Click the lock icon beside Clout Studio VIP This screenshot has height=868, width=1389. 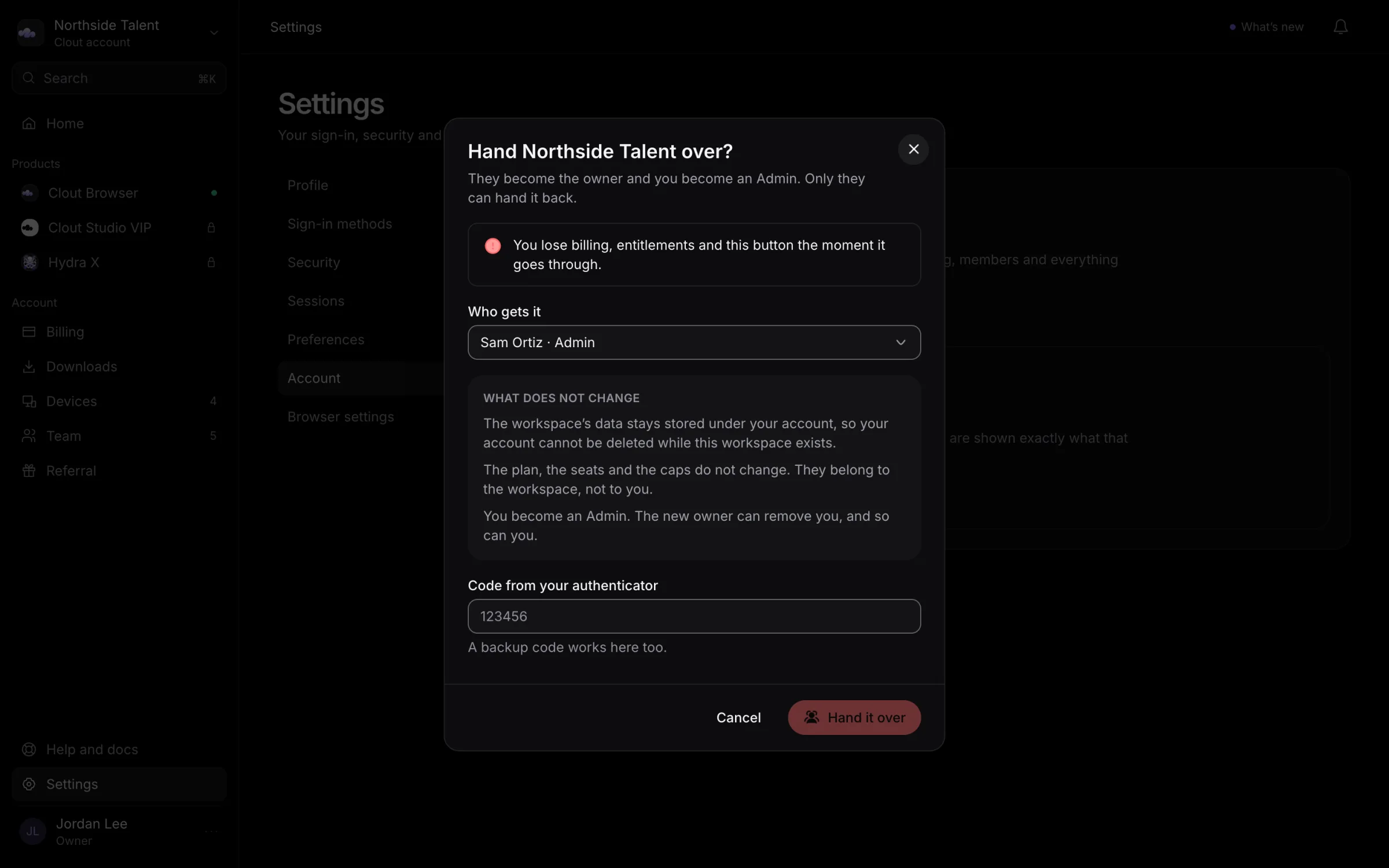pos(211,227)
